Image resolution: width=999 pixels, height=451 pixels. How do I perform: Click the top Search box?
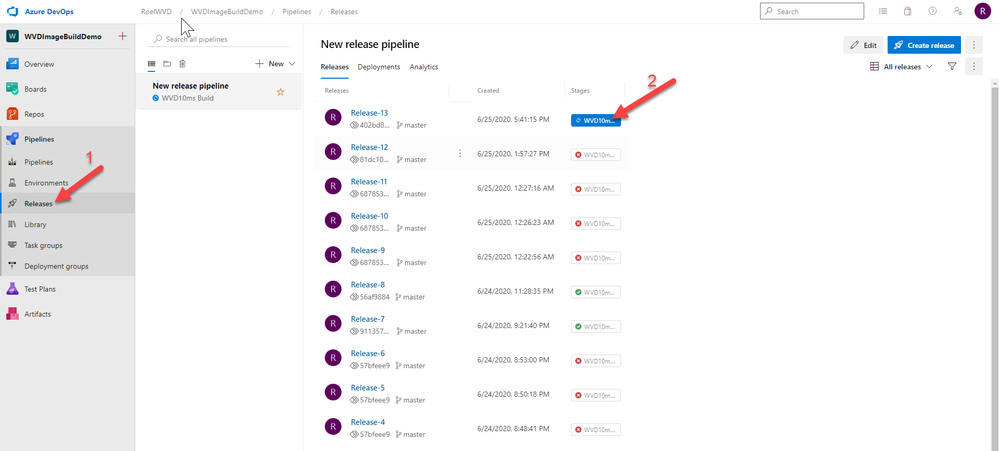point(812,11)
